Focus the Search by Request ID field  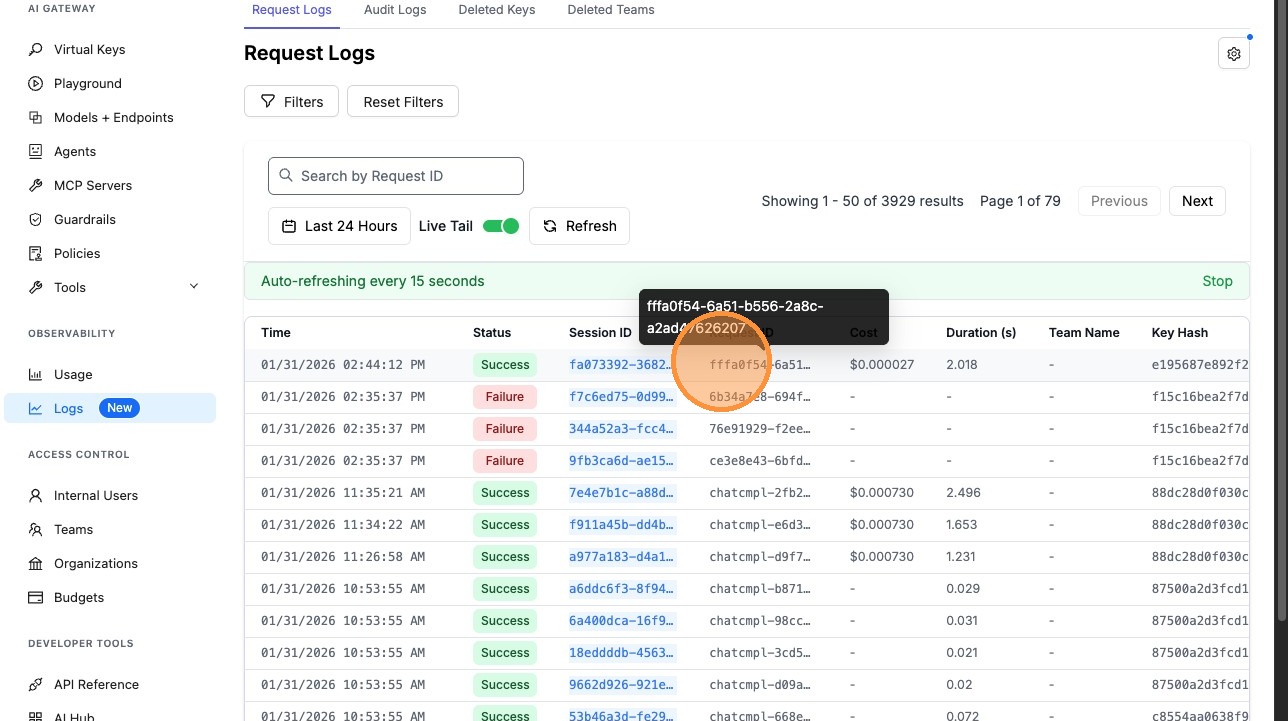(x=396, y=176)
